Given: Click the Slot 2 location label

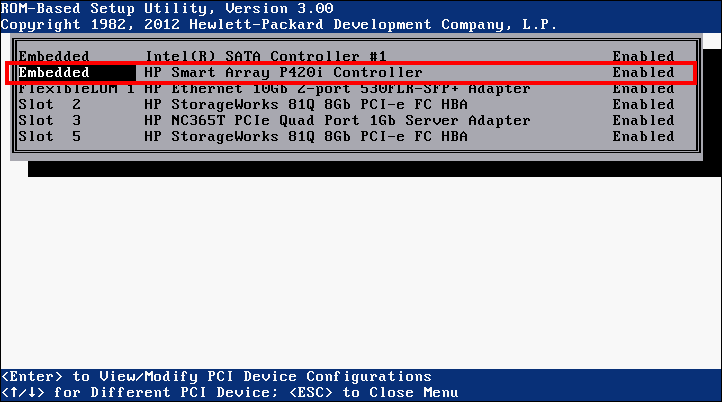Looking at the screenshot, I should (x=50, y=104).
